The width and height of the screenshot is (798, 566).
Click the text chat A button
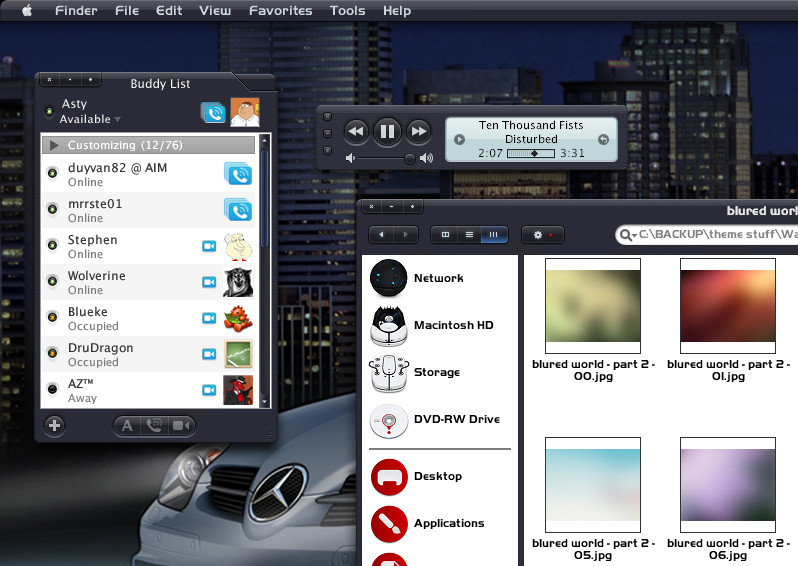(127, 426)
